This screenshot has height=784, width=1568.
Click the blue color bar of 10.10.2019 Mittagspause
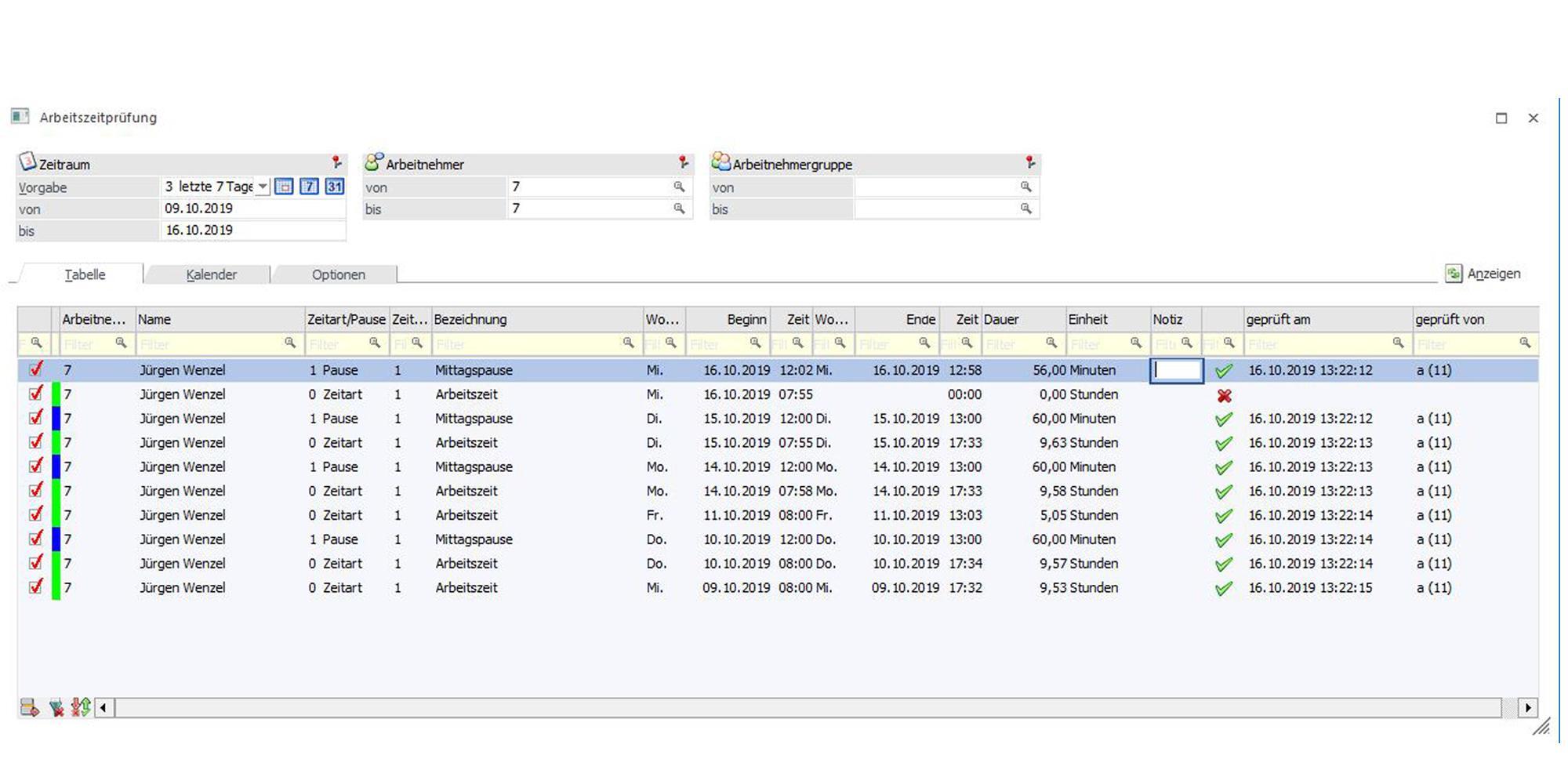pos(56,539)
